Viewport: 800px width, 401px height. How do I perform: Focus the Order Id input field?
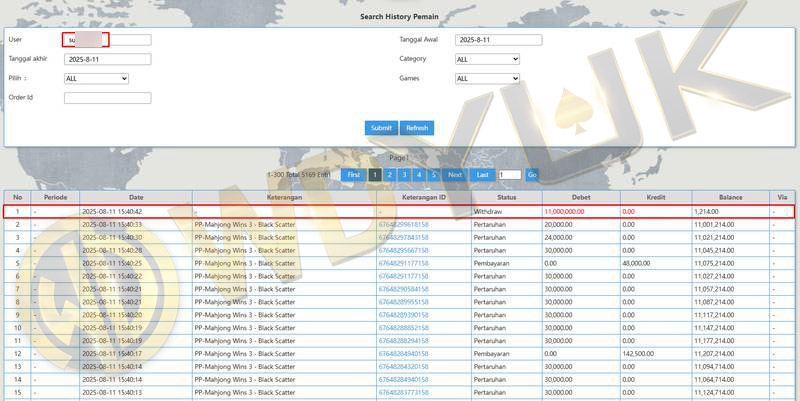click(108, 98)
